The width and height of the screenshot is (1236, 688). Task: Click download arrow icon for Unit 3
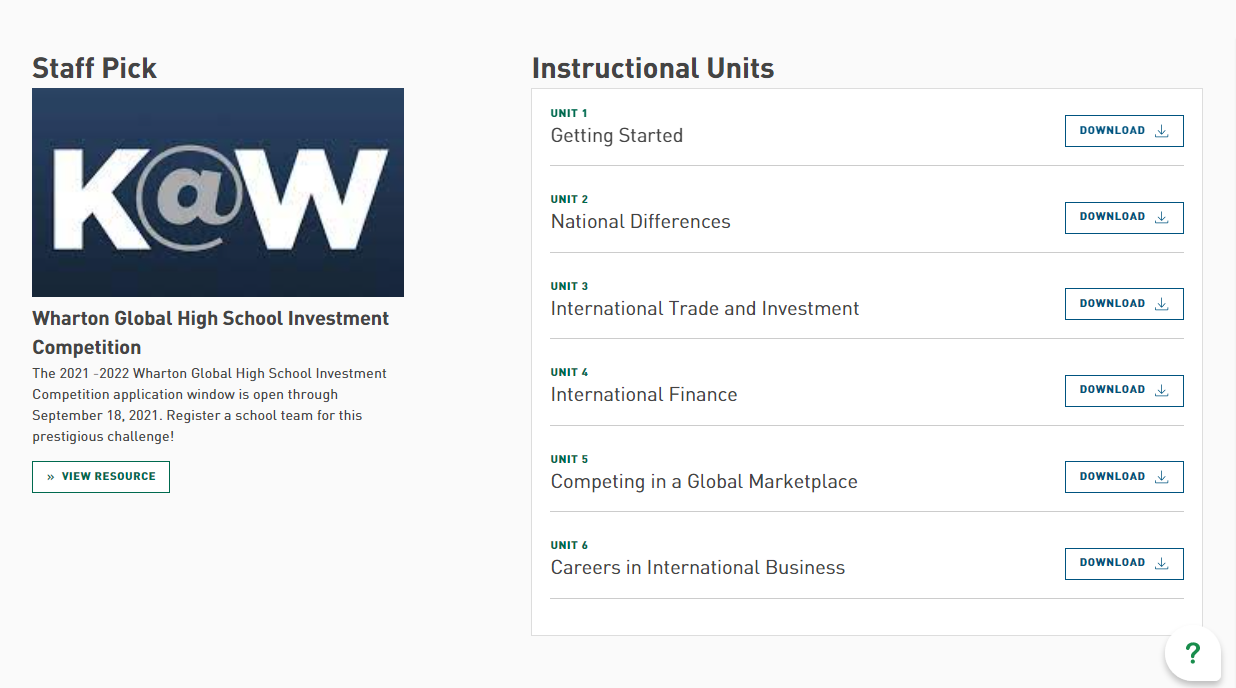pos(1161,304)
